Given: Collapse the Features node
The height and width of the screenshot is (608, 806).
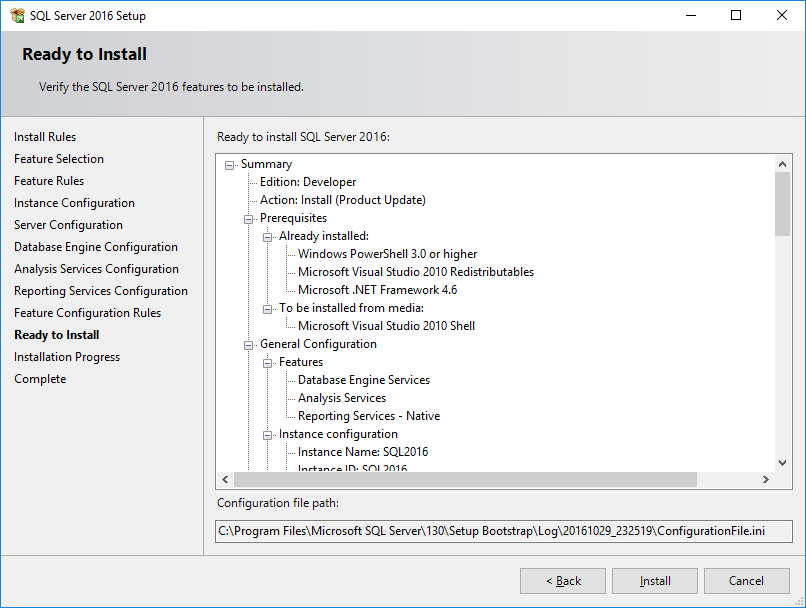Looking at the screenshot, I should 267,363.
